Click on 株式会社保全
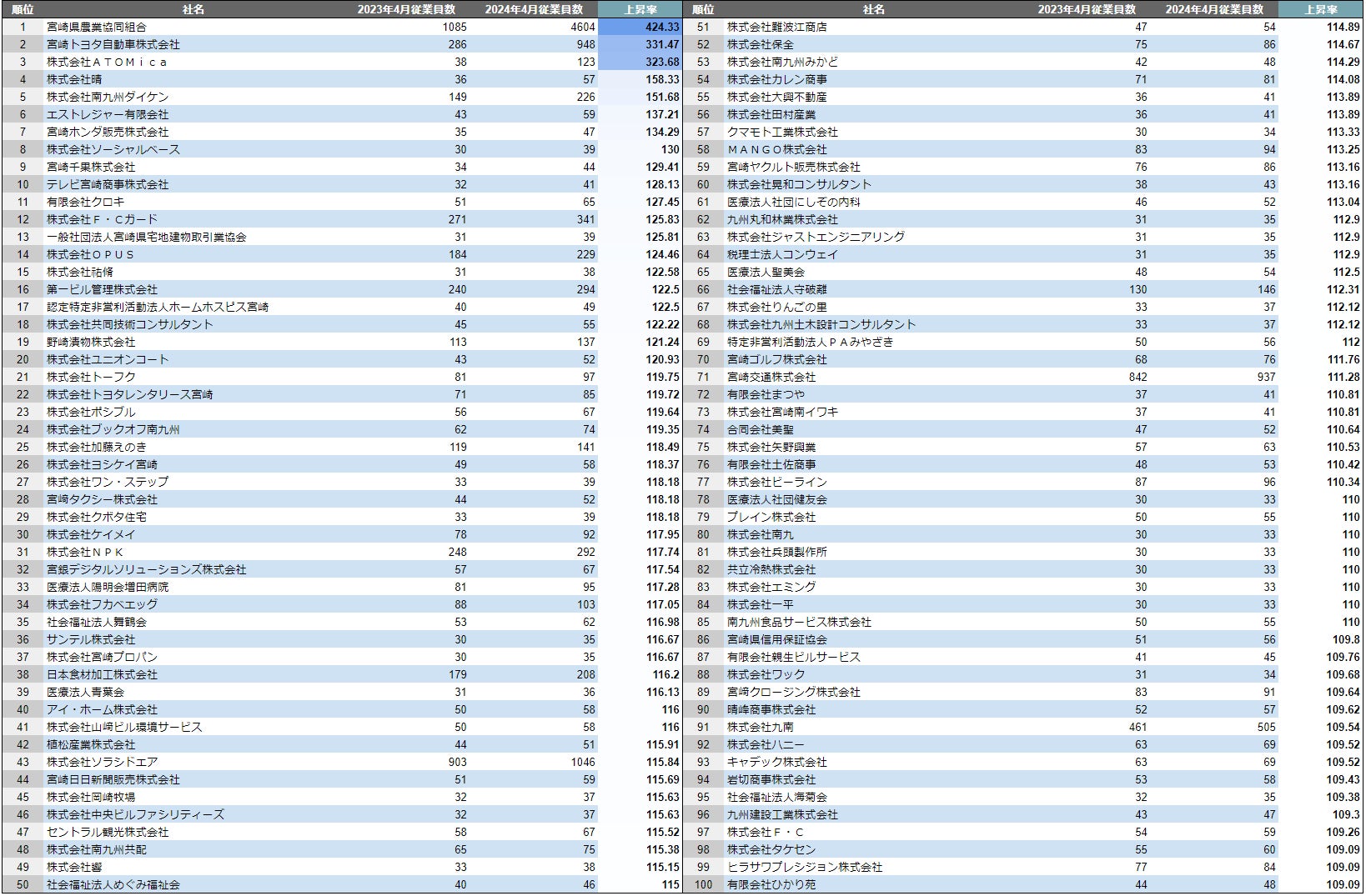The image size is (1366, 896). [761, 44]
